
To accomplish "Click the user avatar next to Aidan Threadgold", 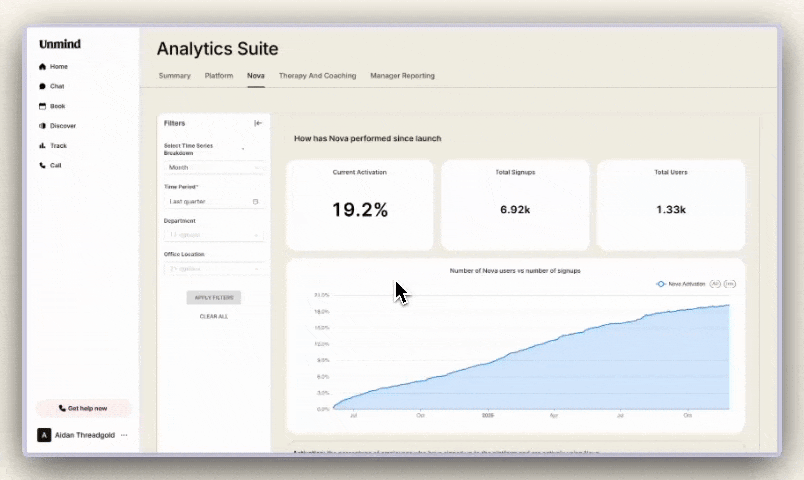I will (x=43, y=435).
